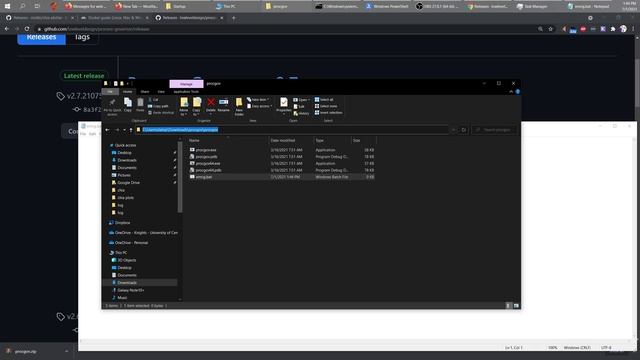The height and width of the screenshot is (360, 640).
Task: Click Select none in ribbon
Action: click(x=326, y=106)
